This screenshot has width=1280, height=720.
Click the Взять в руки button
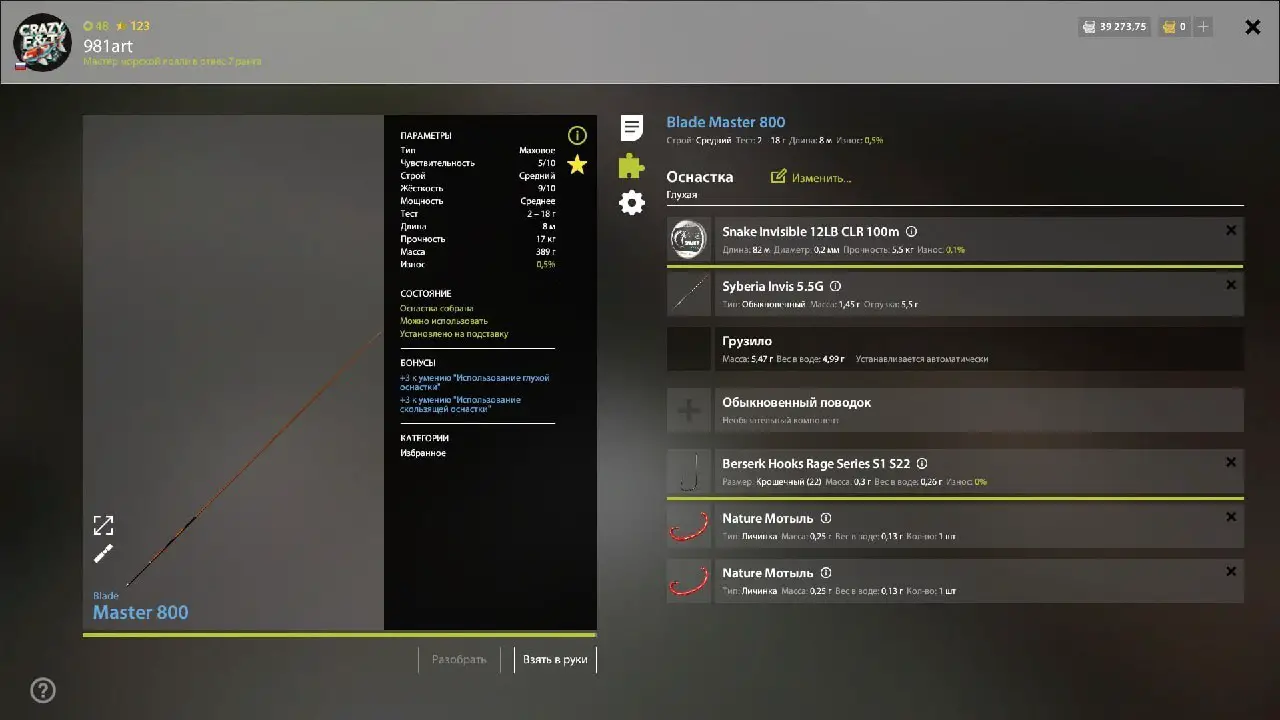[555, 660]
